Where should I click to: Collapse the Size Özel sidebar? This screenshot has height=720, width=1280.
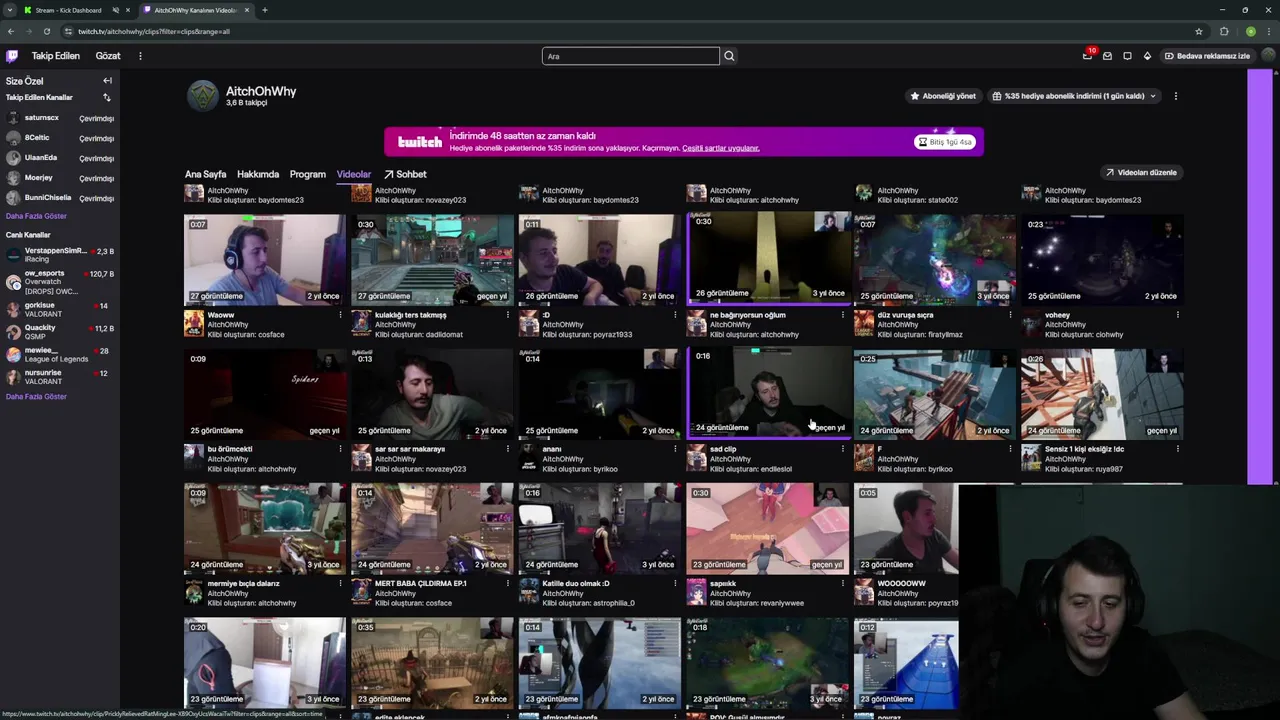pyautogui.click(x=107, y=81)
